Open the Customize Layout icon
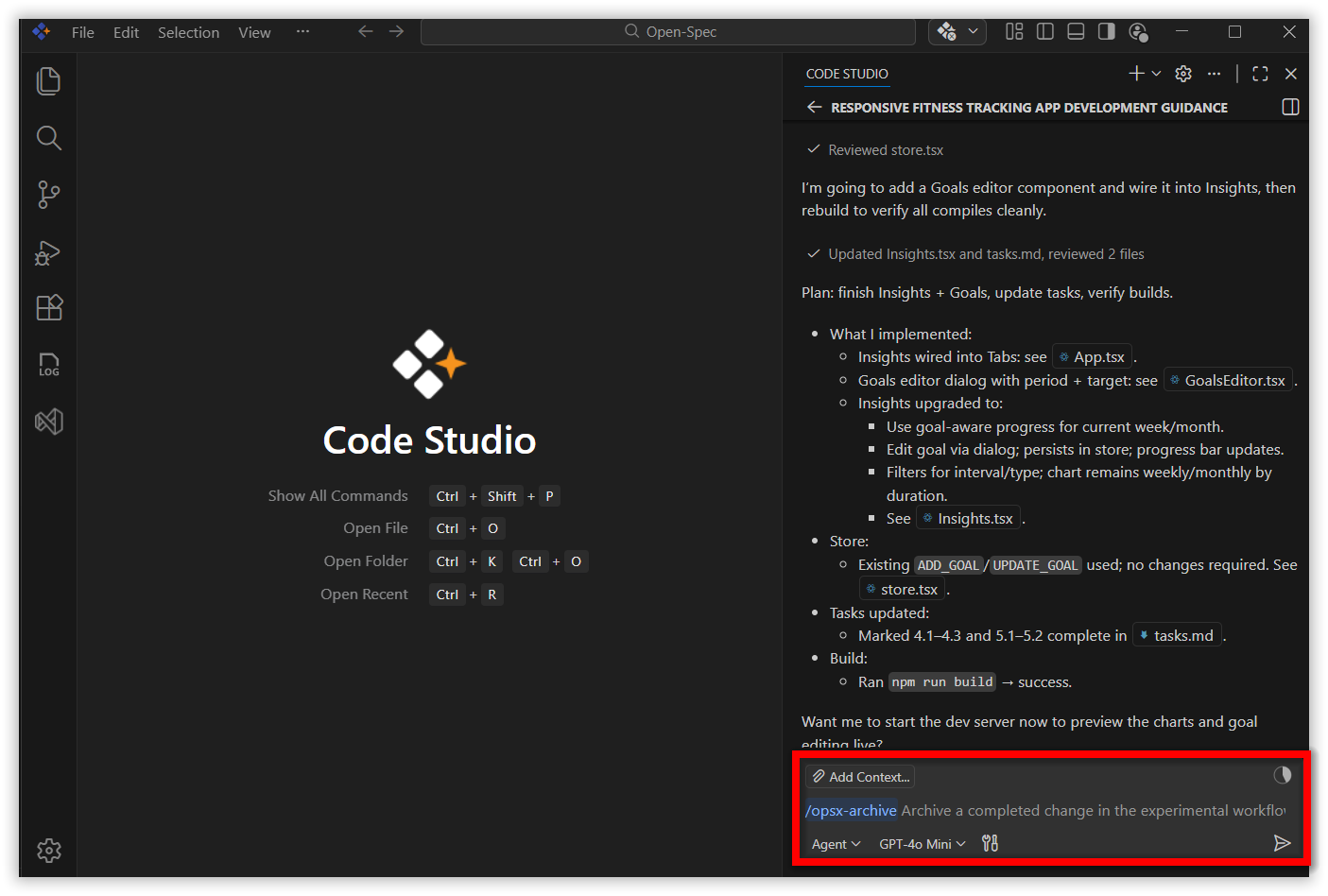1328x896 pixels. (1014, 32)
